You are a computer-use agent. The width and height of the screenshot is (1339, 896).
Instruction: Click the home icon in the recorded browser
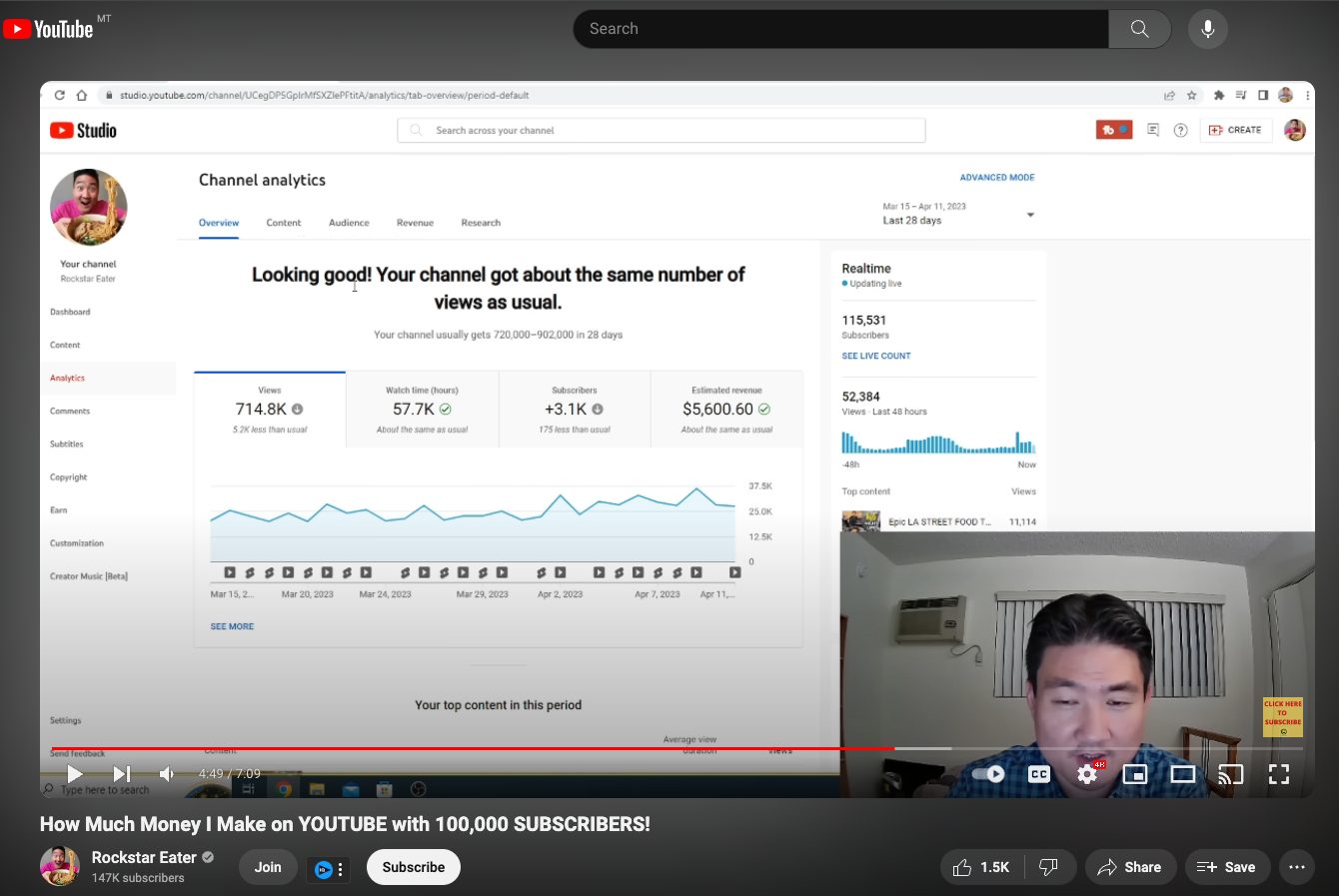(x=82, y=95)
